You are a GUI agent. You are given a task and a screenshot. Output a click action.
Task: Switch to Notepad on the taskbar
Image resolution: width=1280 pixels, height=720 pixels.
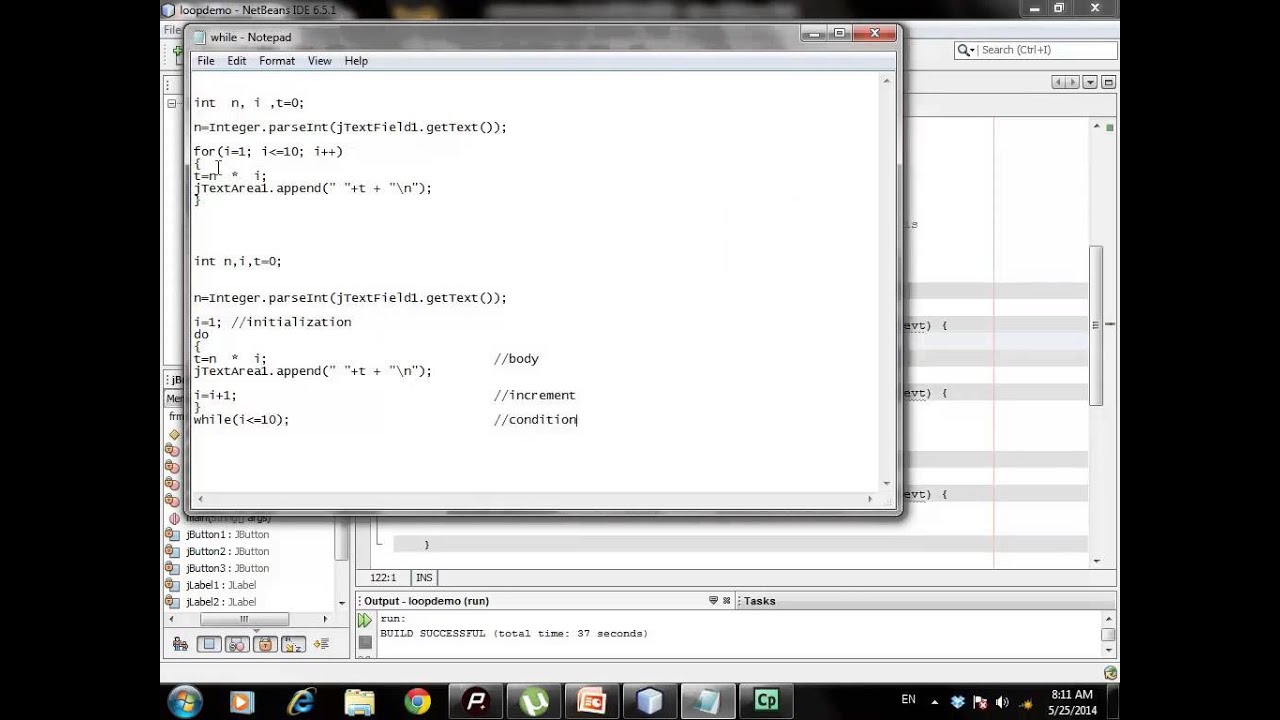point(708,702)
